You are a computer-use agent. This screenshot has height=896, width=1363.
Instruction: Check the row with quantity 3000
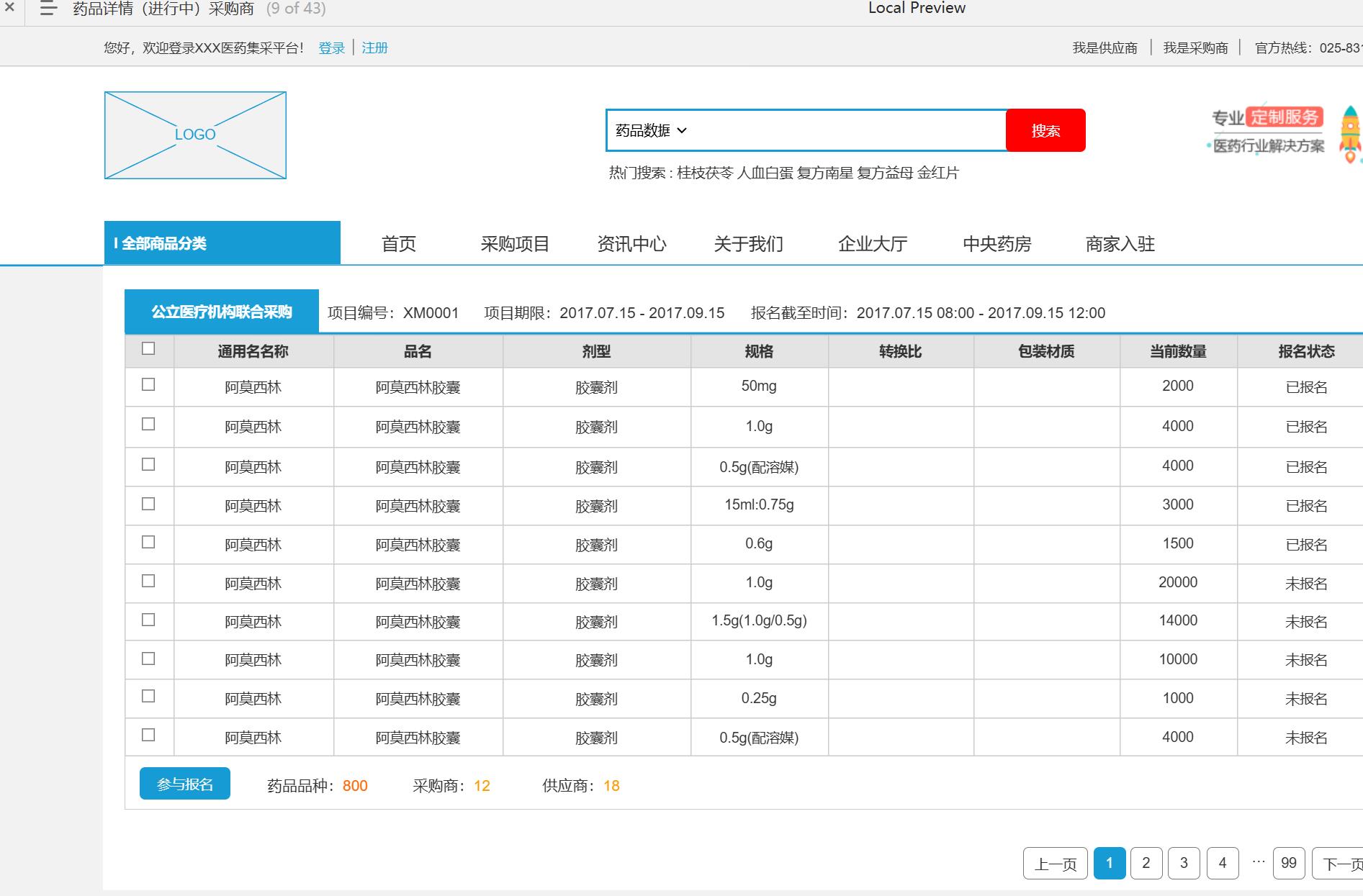point(148,504)
